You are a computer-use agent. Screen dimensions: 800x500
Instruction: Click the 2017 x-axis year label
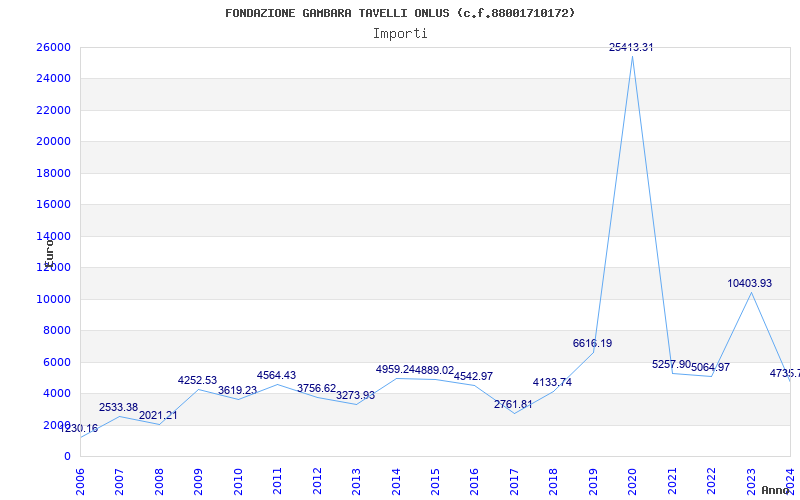pyautogui.click(x=514, y=482)
